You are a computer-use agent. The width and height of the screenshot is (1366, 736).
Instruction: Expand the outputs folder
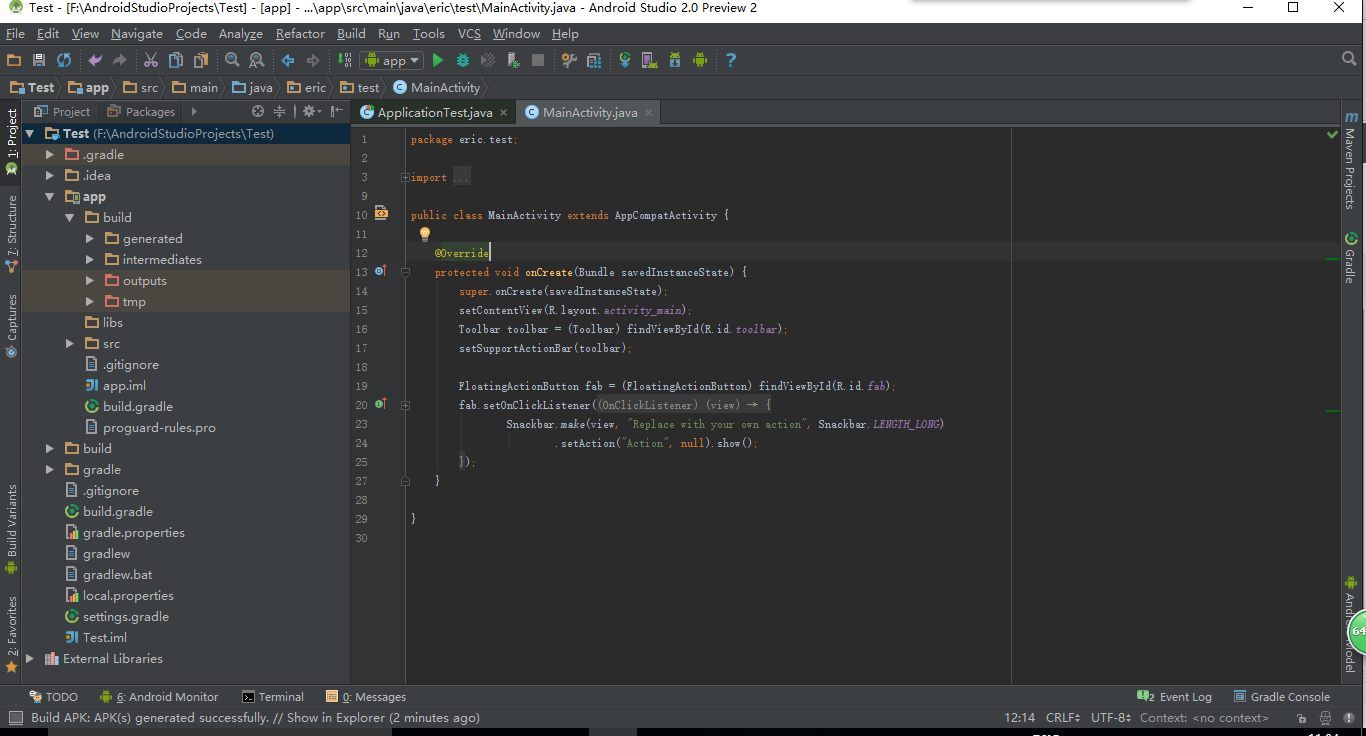click(90, 280)
